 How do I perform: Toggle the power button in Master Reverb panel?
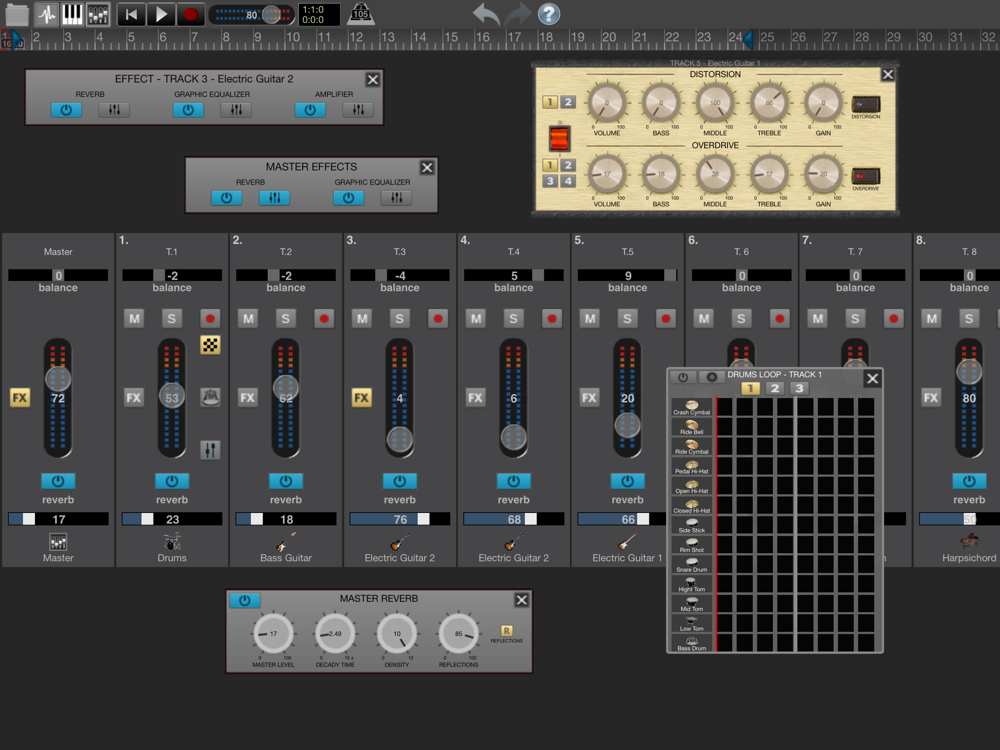click(244, 600)
